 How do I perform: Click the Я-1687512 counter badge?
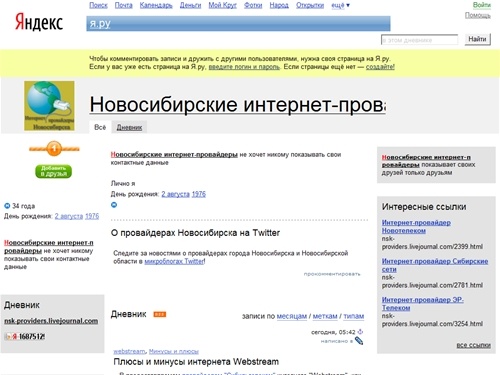pos(25,337)
